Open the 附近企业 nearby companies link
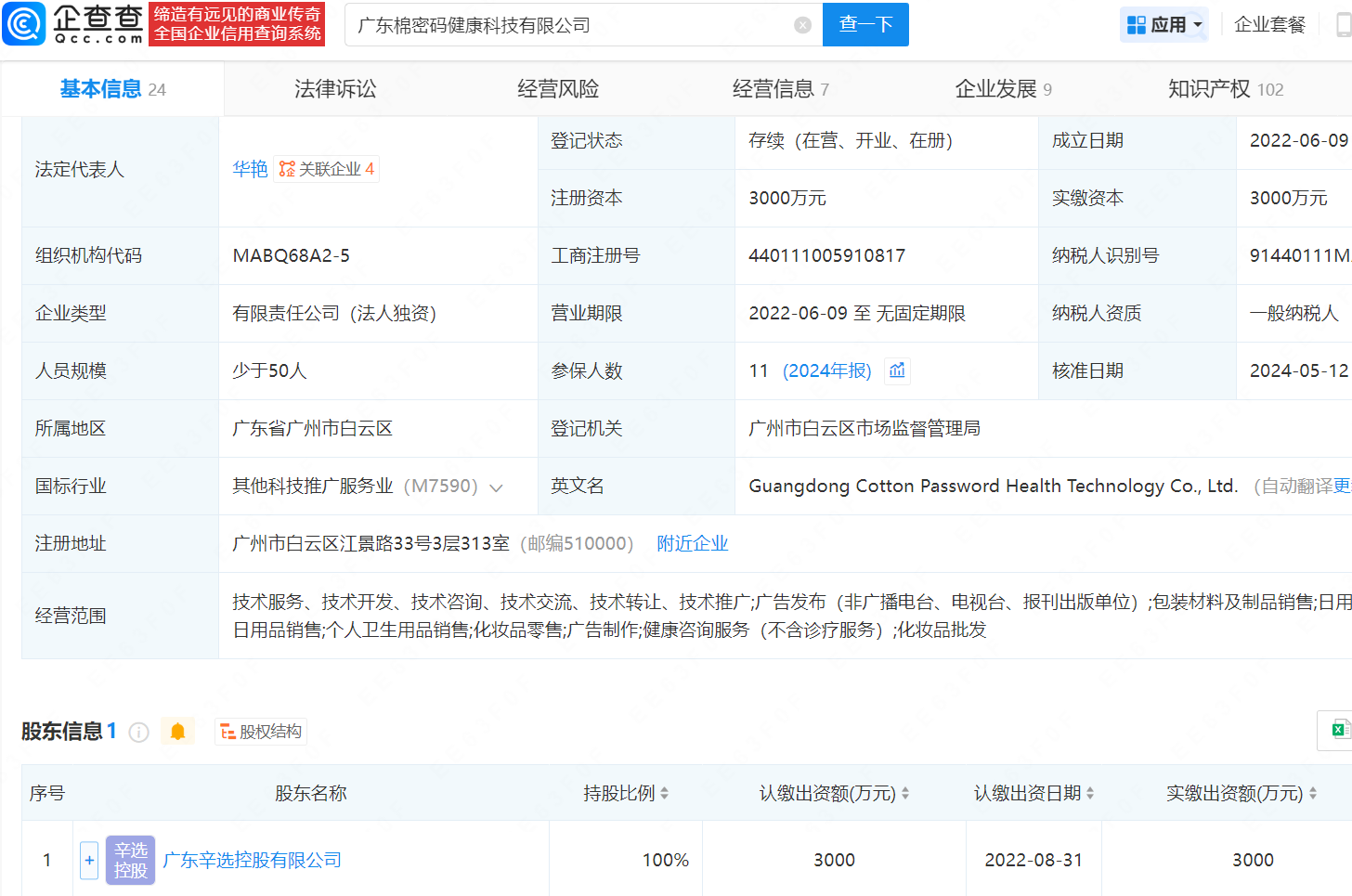This screenshot has height=896, width=1352. coord(692,543)
